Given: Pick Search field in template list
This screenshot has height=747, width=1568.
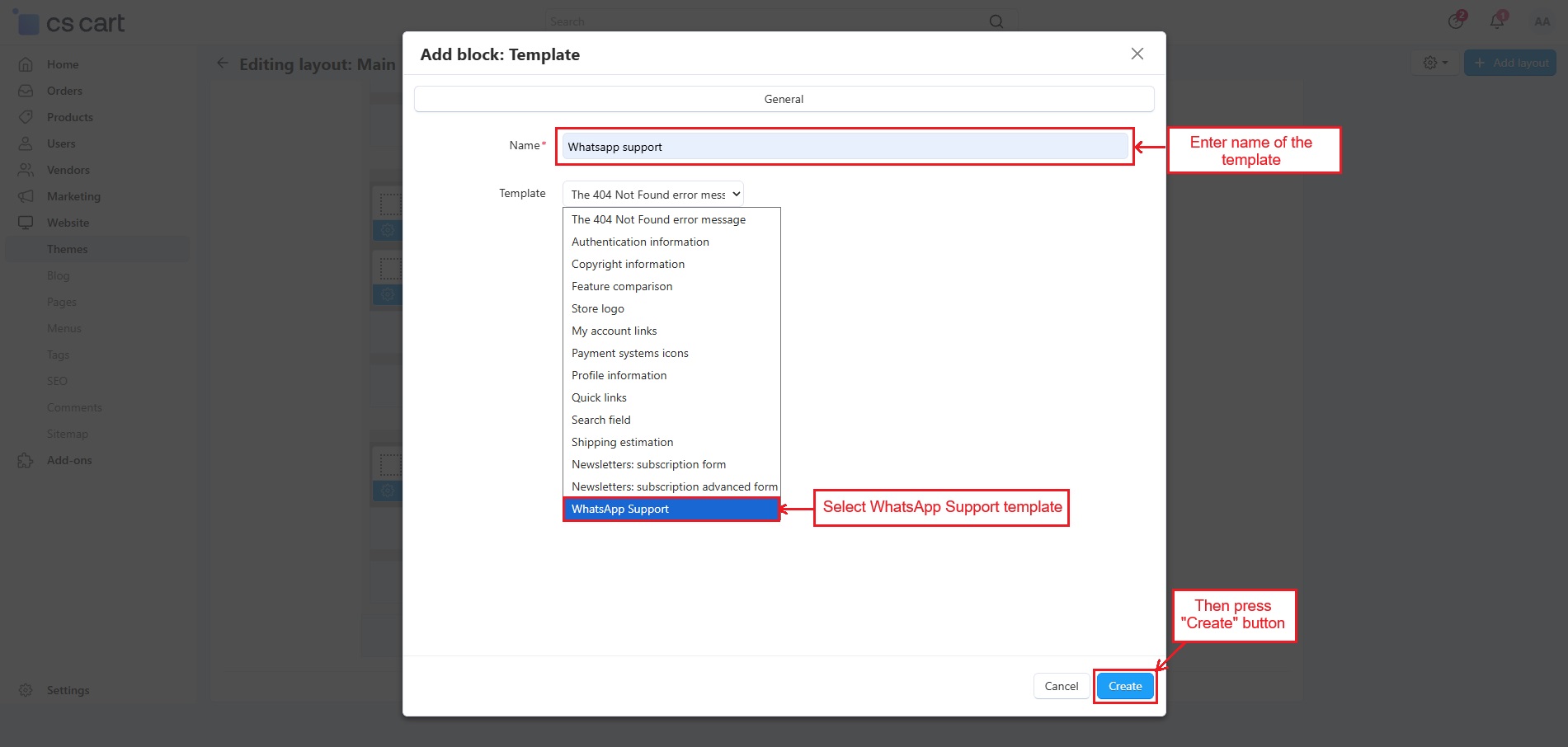Looking at the screenshot, I should click(600, 420).
